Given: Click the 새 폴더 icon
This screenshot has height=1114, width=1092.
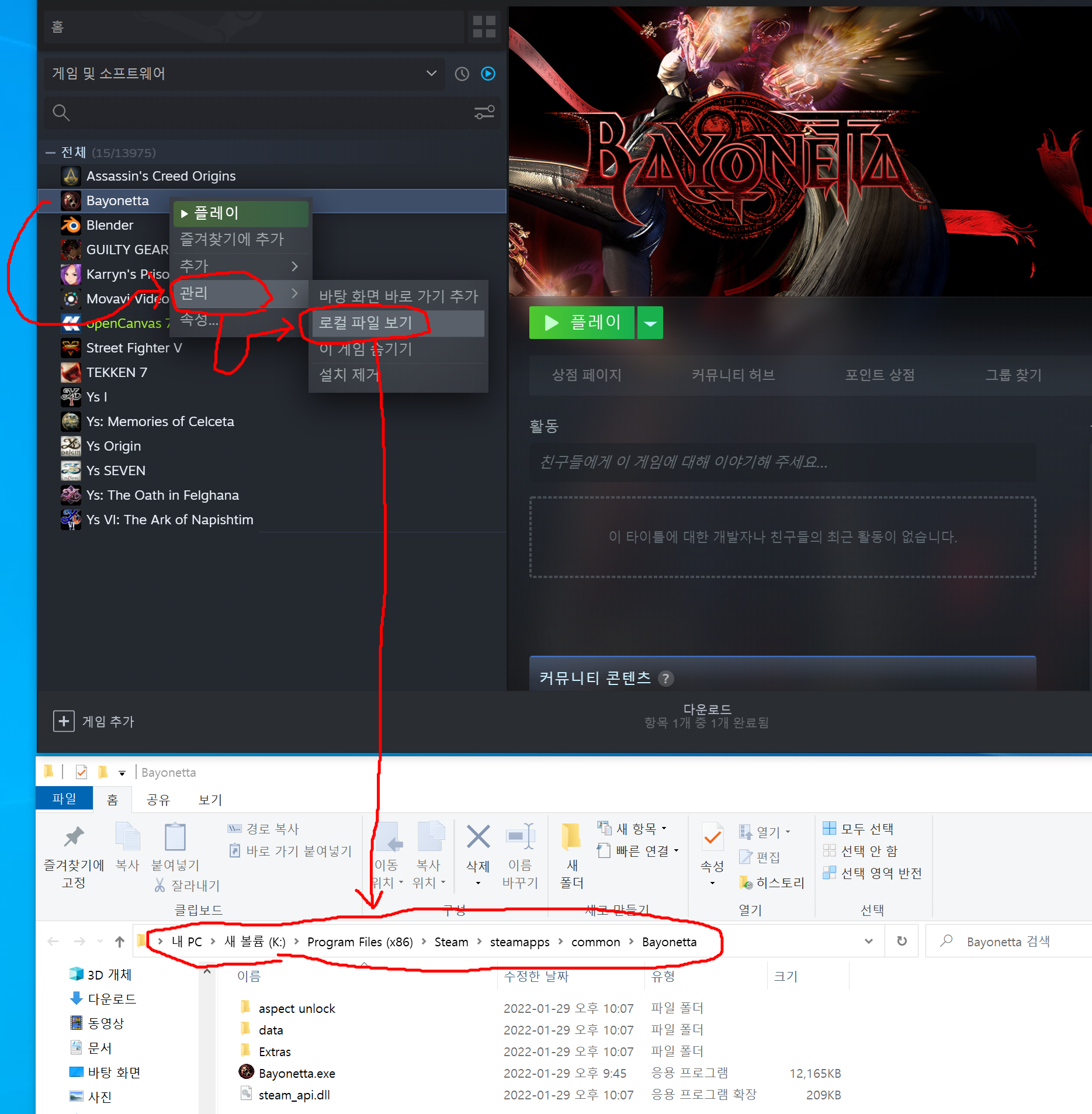Looking at the screenshot, I should pyautogui.click(x=571, y=837).
